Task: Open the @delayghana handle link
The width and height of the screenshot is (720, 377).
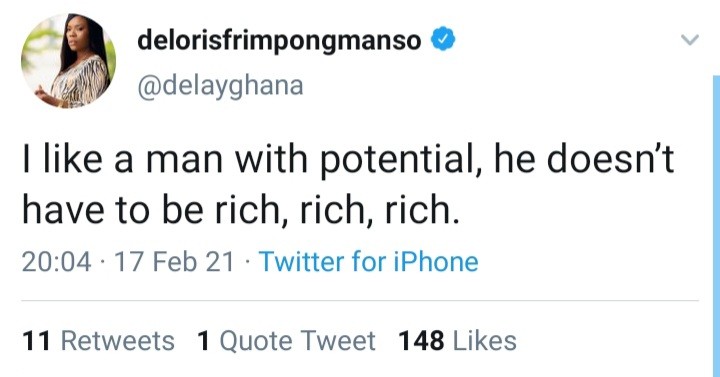Action: click(x=220, y=86)
